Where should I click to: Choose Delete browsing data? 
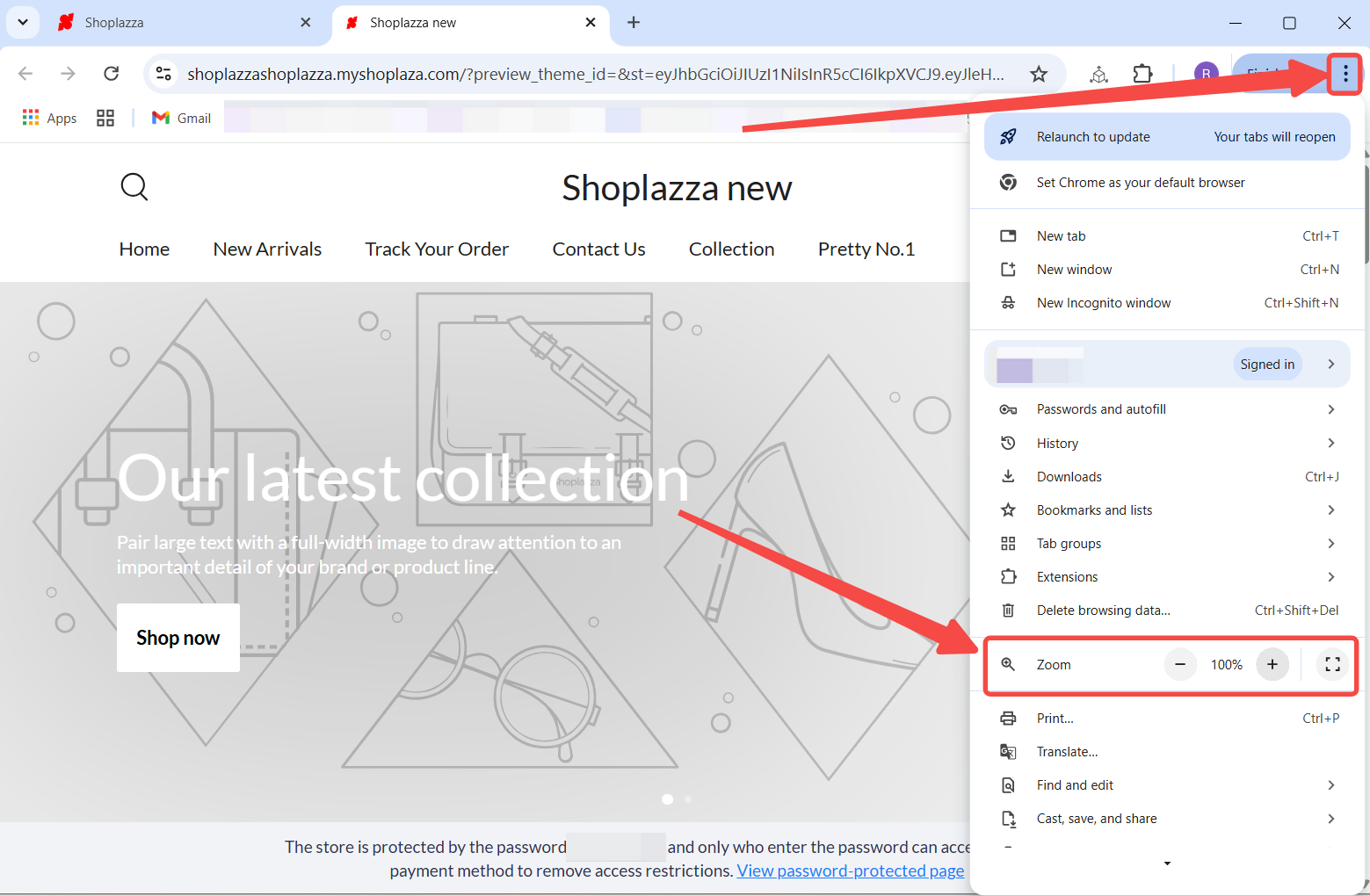[x=1167, y=610]
